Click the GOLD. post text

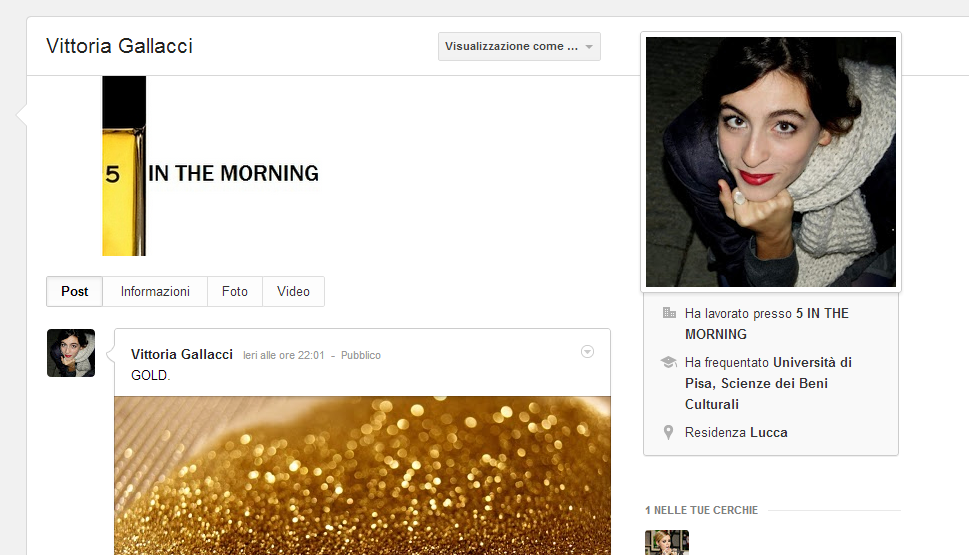150,375
